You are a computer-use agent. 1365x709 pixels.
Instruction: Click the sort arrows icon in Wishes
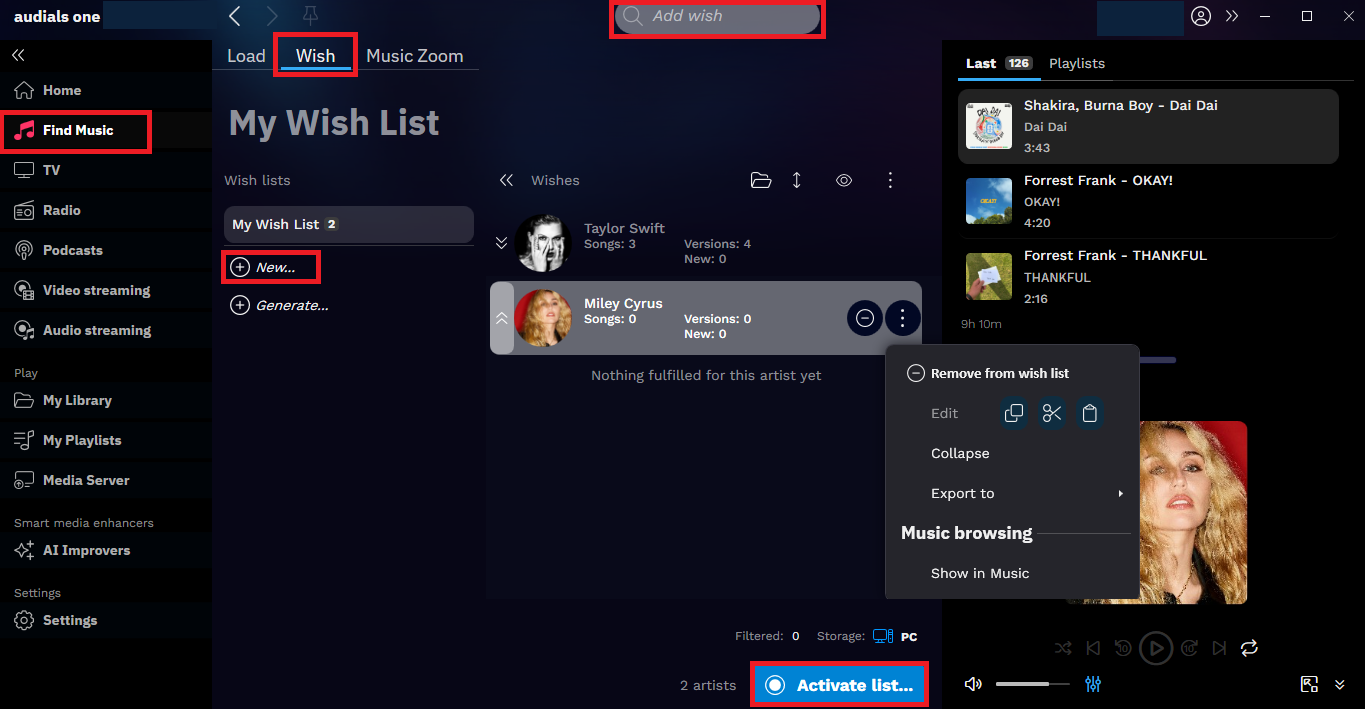(797, 180)
